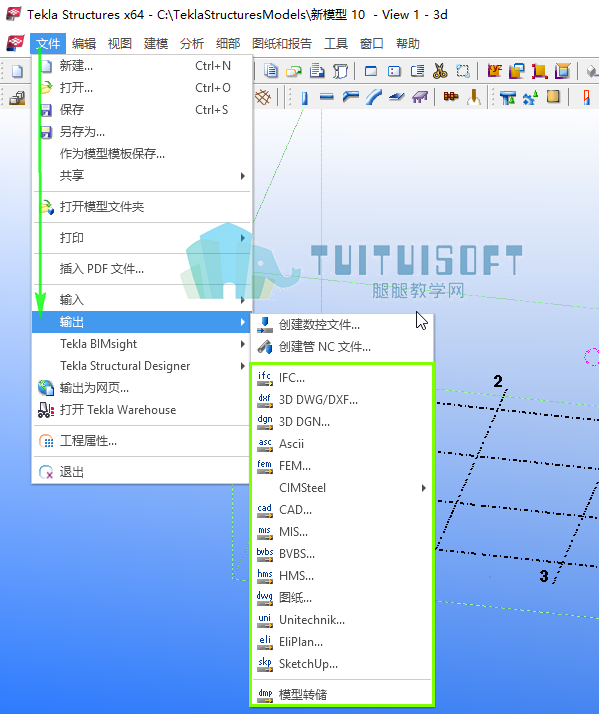The image size is (599, 714).
Task: Click the T-shaped concrete component icon
Action: coord(507,97)
